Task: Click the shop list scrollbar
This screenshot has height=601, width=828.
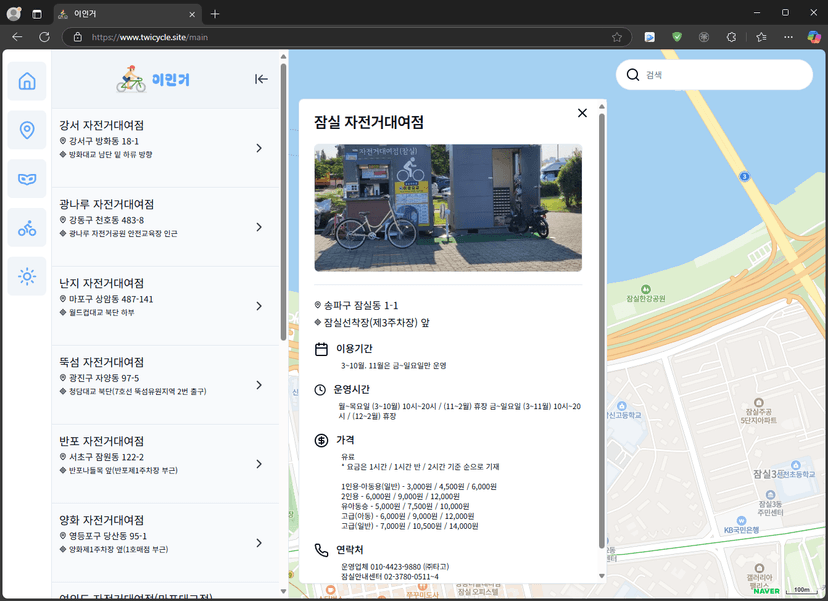Action: tap(283, 202)
